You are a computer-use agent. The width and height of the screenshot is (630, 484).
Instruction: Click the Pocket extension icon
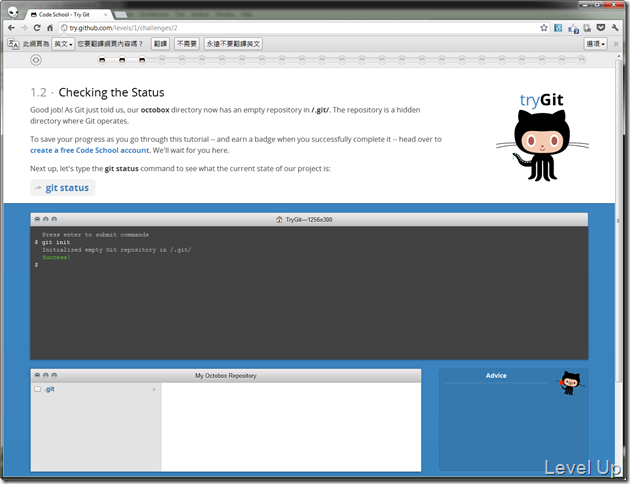coord(601,28)
